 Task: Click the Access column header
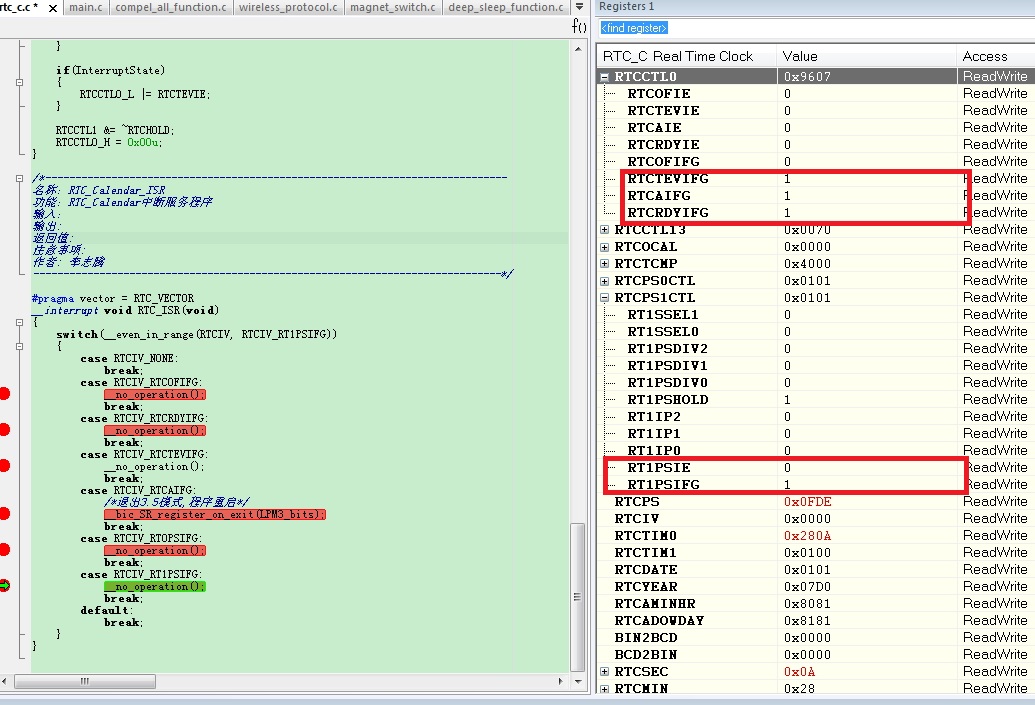pos(995,56)
